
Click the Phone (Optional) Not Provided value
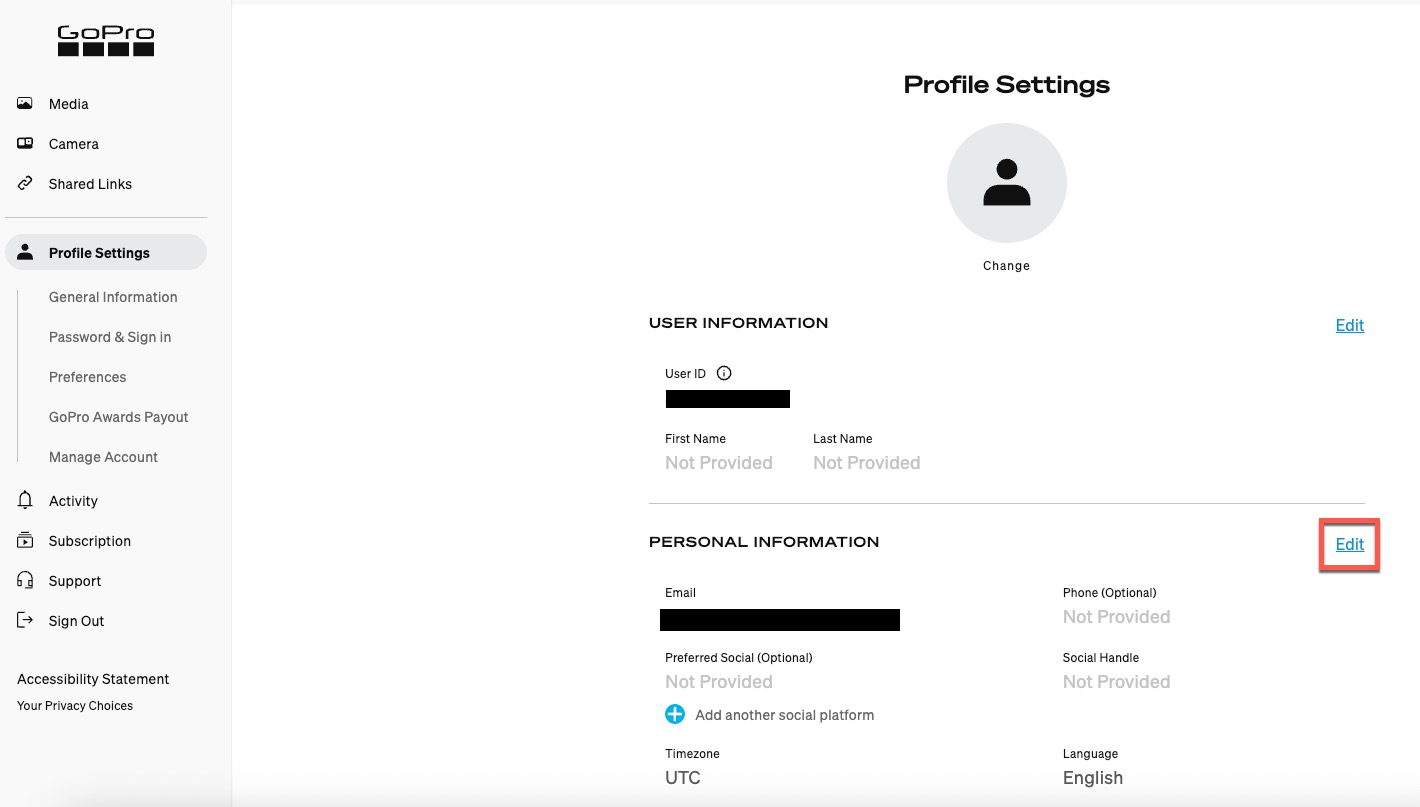pos(1117,617)
